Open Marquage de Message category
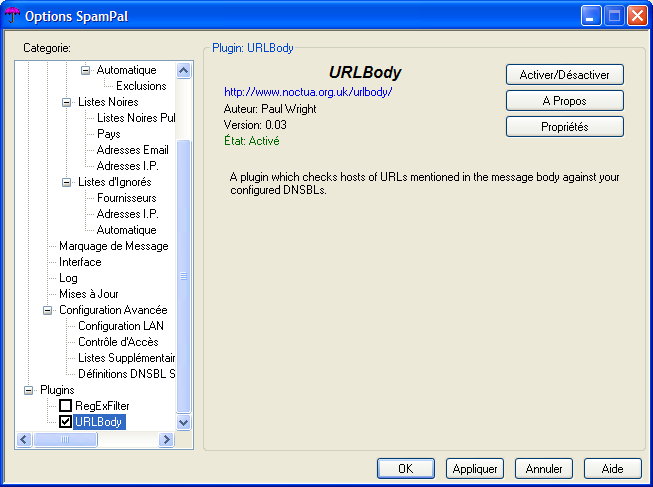Image resolution: width=653 pixels, height=487 pixels. (x=114, y=246)
